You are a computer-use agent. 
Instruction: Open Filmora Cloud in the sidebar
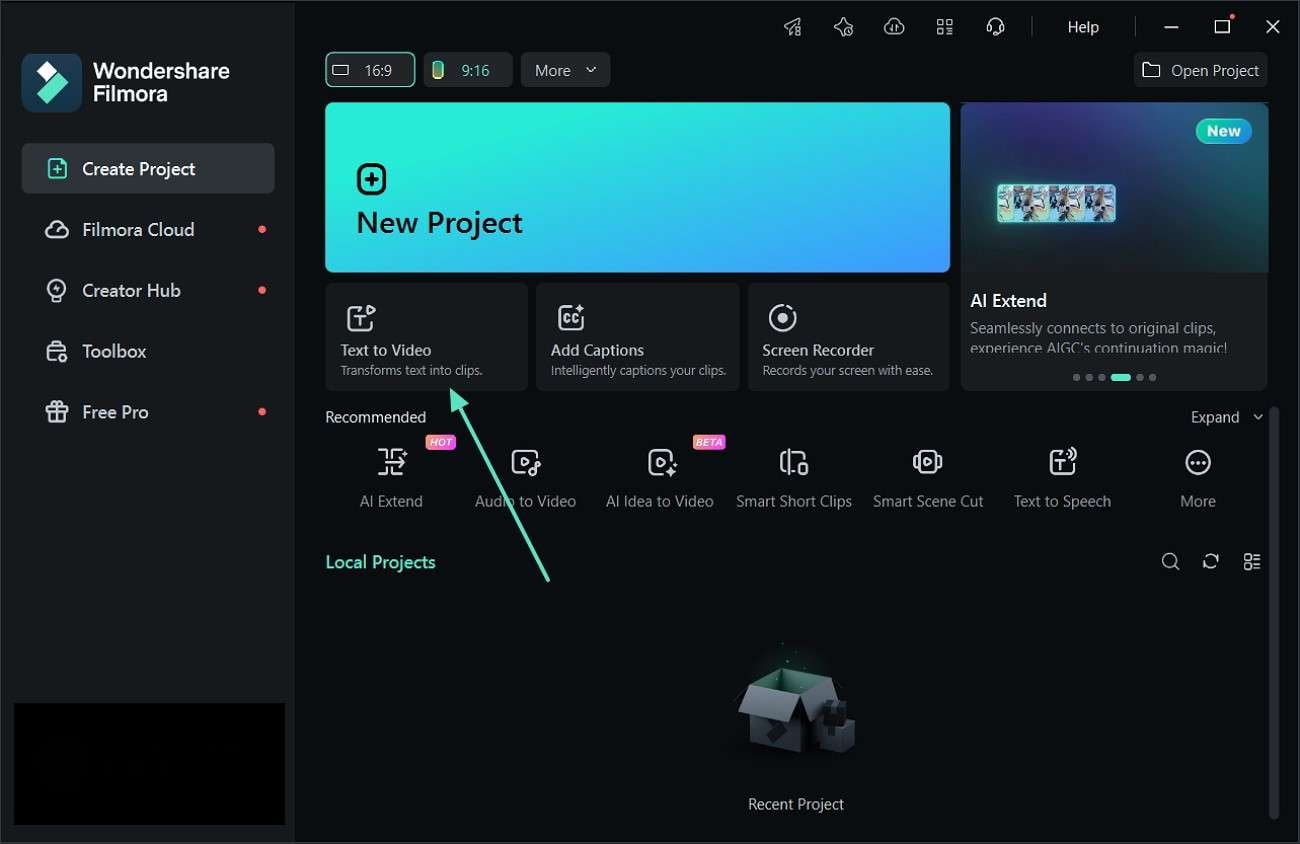(148, 230)
